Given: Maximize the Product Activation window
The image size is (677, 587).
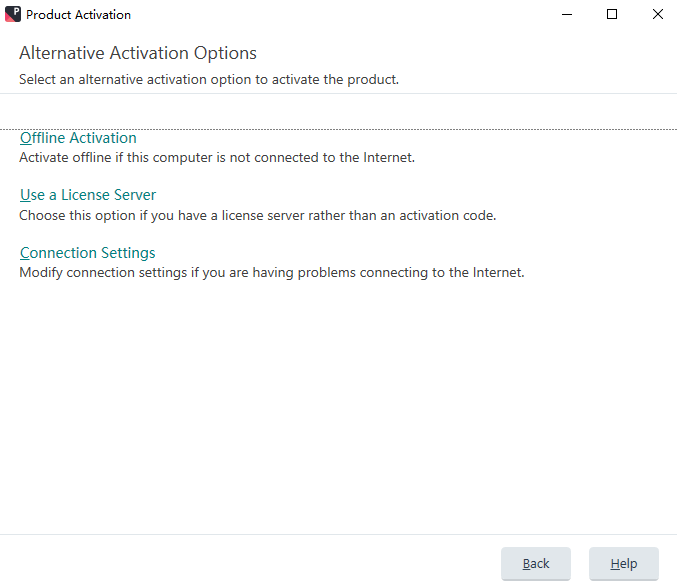Looking at the screenshot, I should [x=612, y=14].
